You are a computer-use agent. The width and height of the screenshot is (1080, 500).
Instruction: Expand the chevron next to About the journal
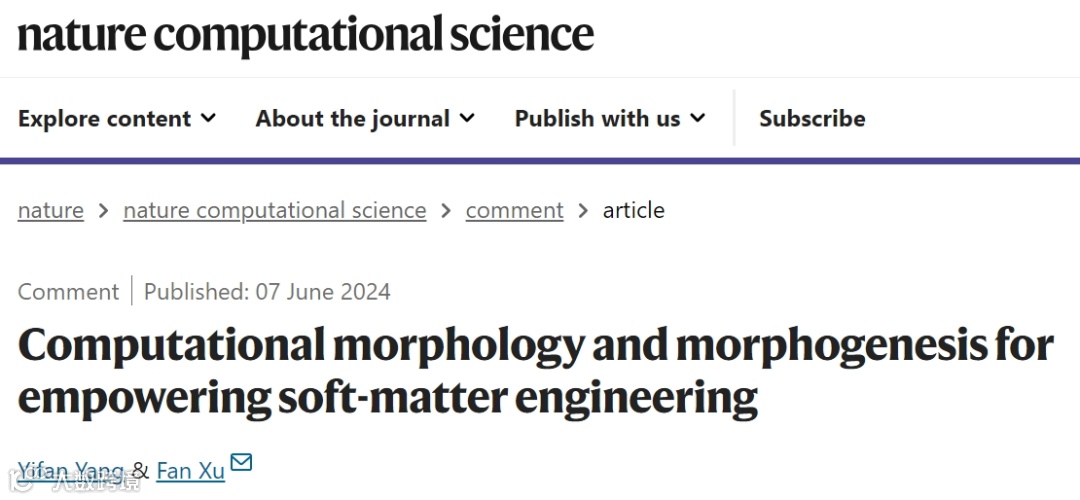point(467,118)
